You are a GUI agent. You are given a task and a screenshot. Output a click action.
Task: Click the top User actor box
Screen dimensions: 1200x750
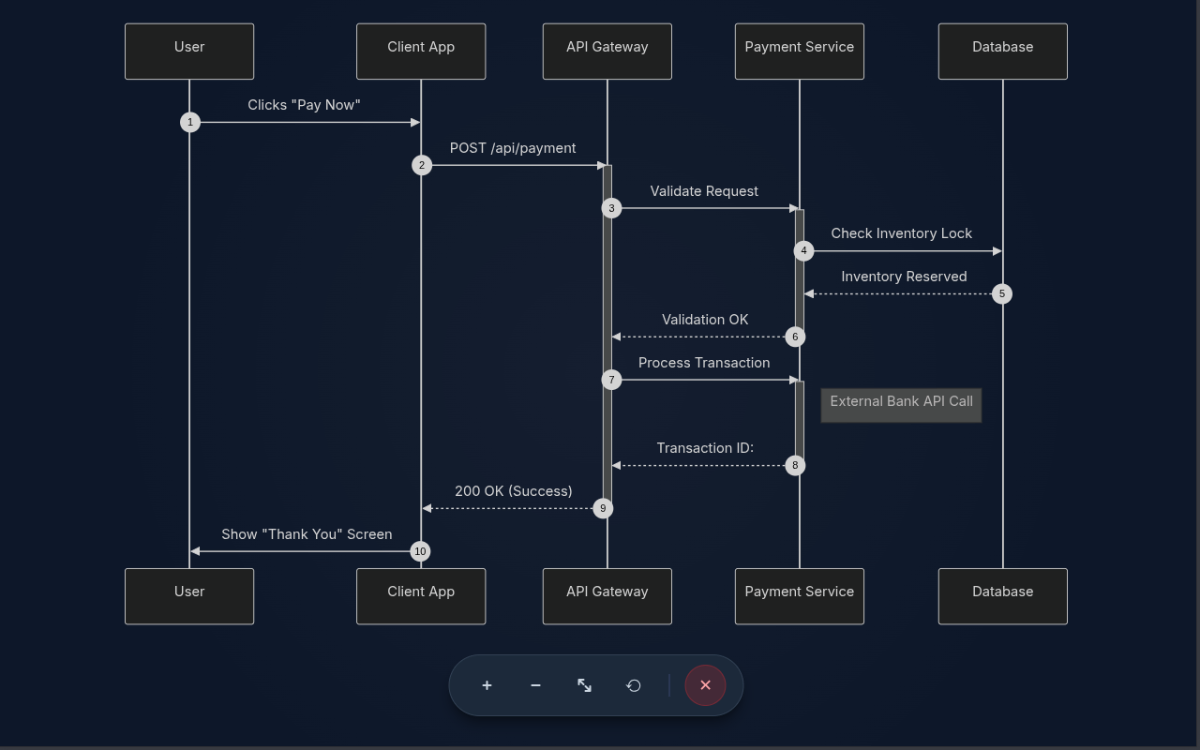[189, 51]
